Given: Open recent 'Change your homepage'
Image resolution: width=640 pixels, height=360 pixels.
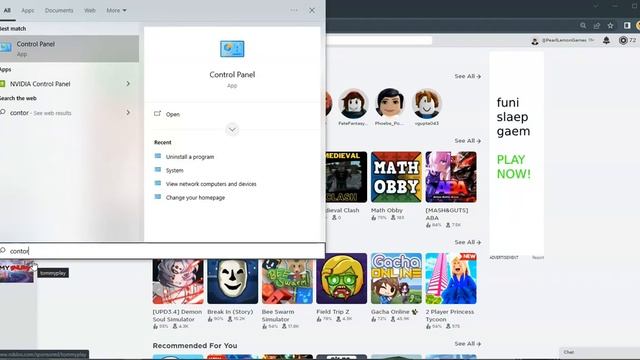Looking at the screenshot, I should click(x=195, y=198).
